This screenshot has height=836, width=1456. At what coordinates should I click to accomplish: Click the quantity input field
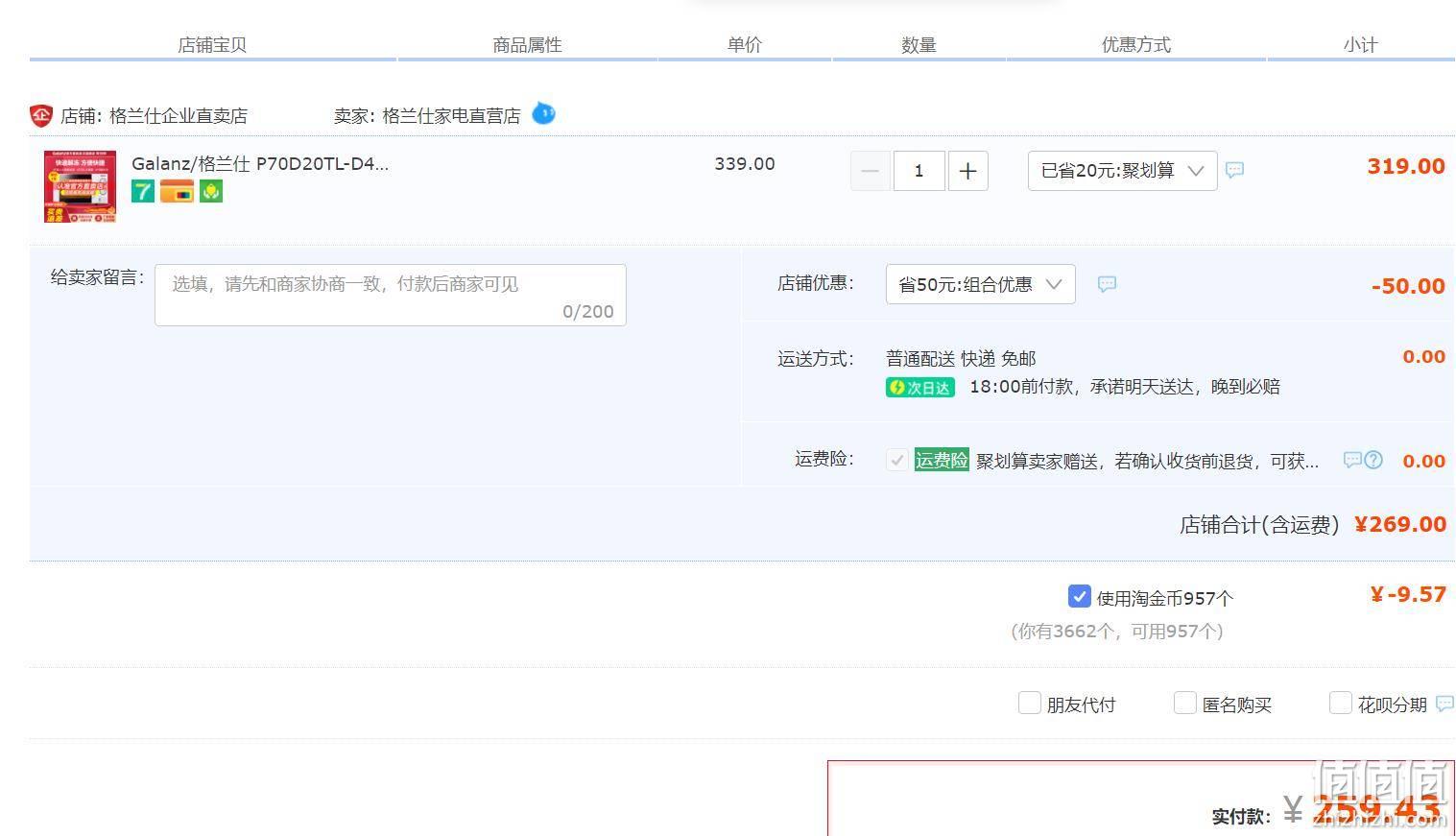pos(919,171)
